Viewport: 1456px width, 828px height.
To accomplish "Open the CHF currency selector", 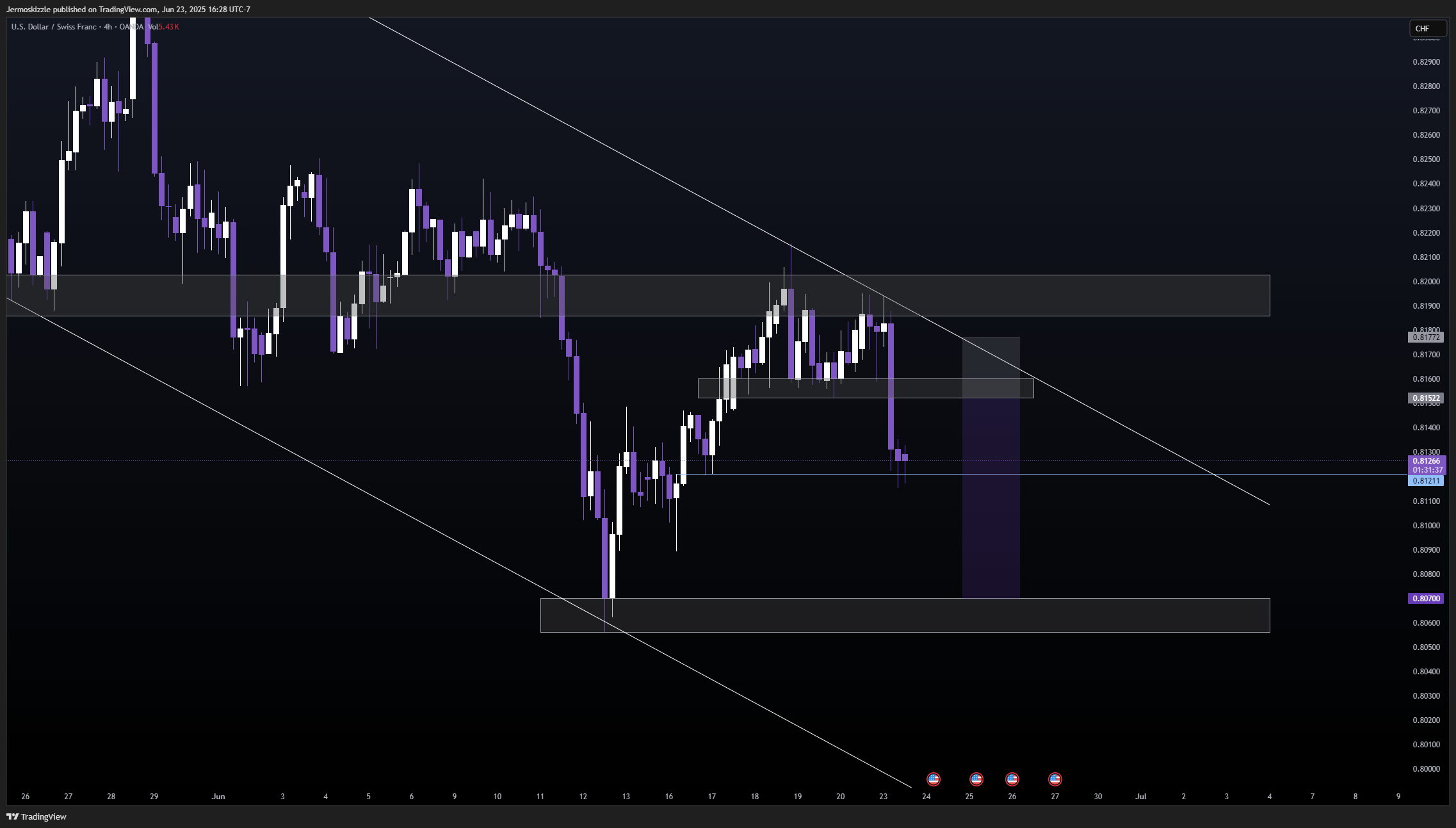I will (1428, 28).
